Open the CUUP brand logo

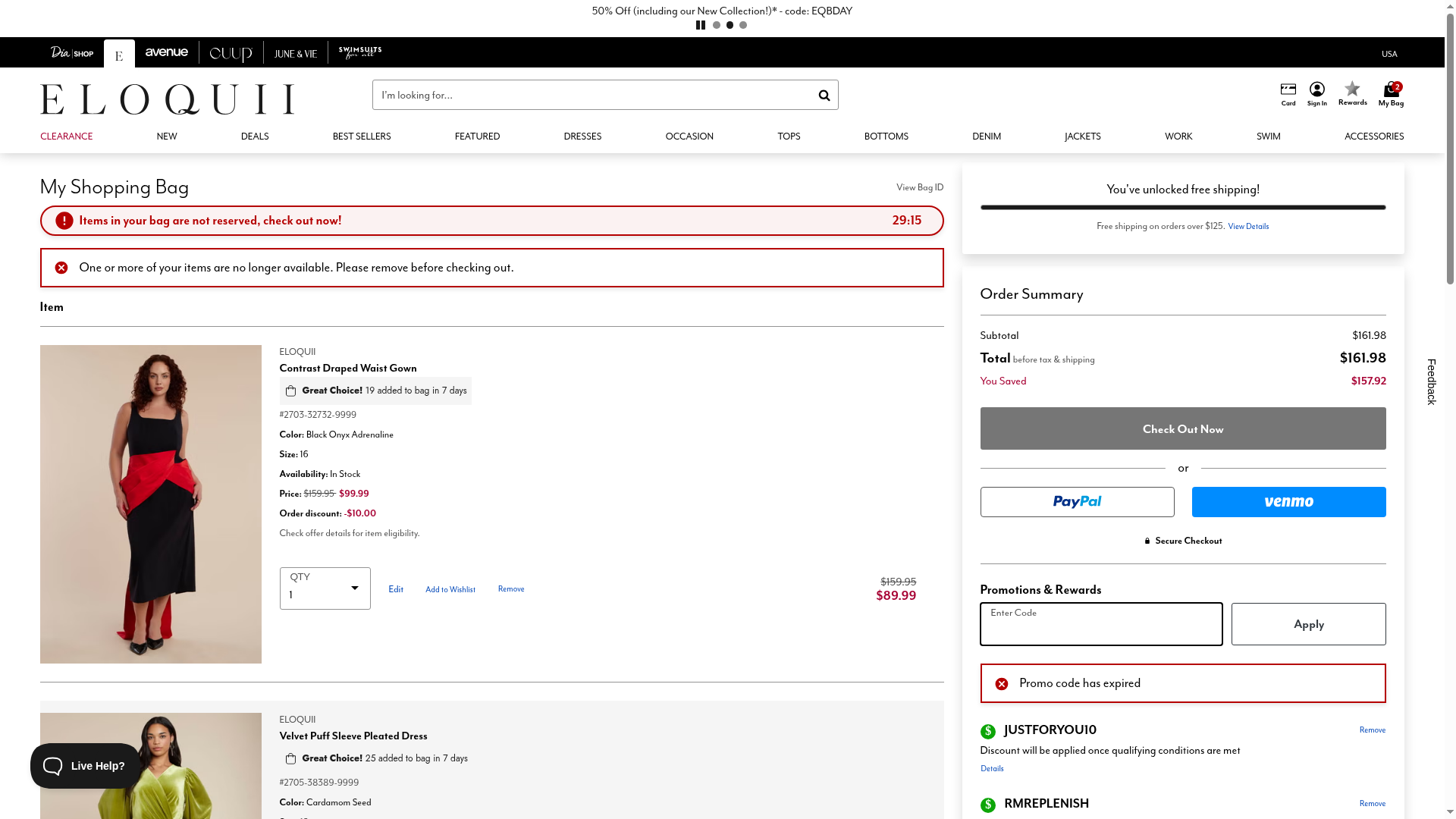(x=231, y=54)
